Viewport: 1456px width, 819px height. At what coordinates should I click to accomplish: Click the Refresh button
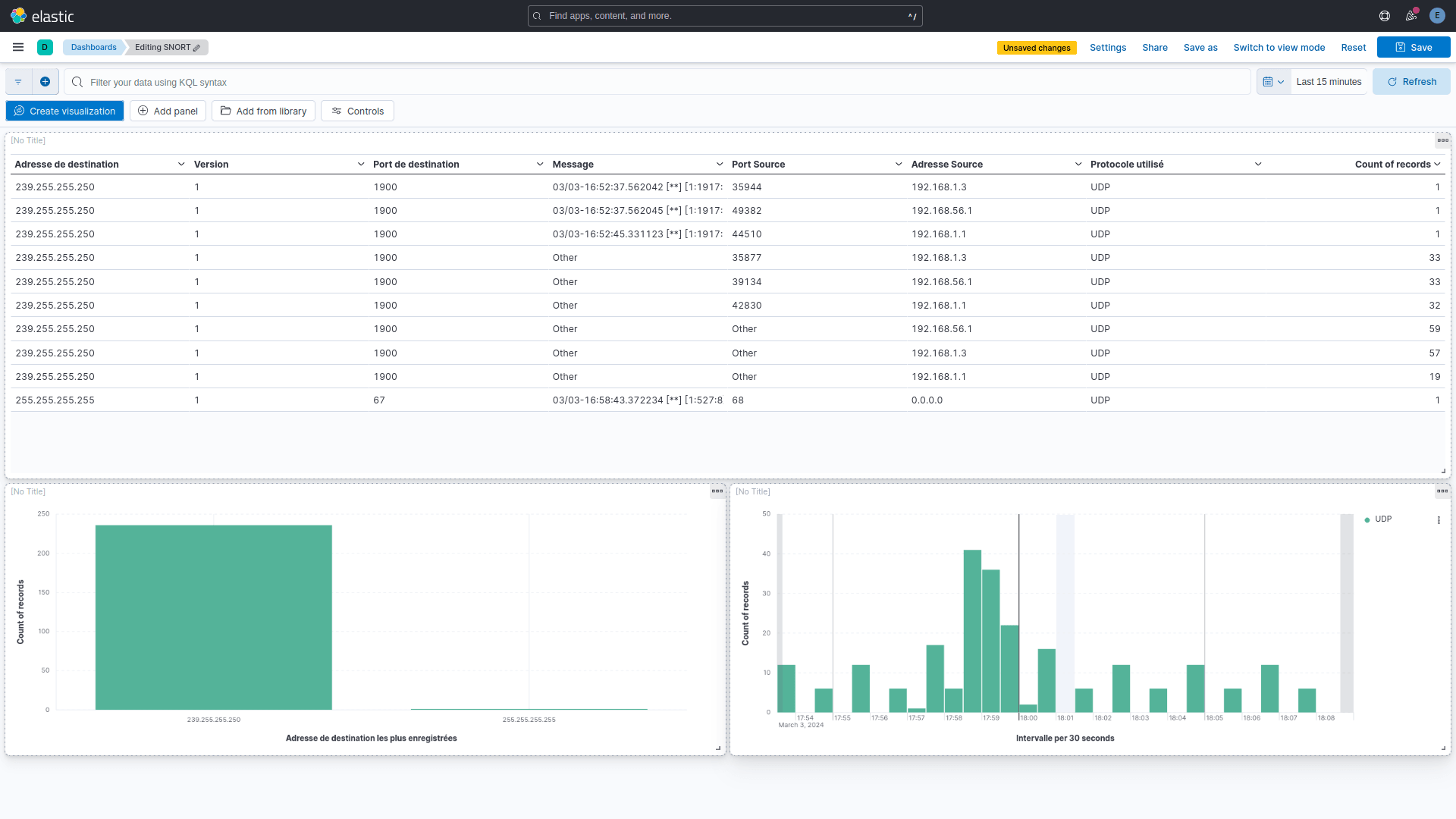click(1411, 82)
